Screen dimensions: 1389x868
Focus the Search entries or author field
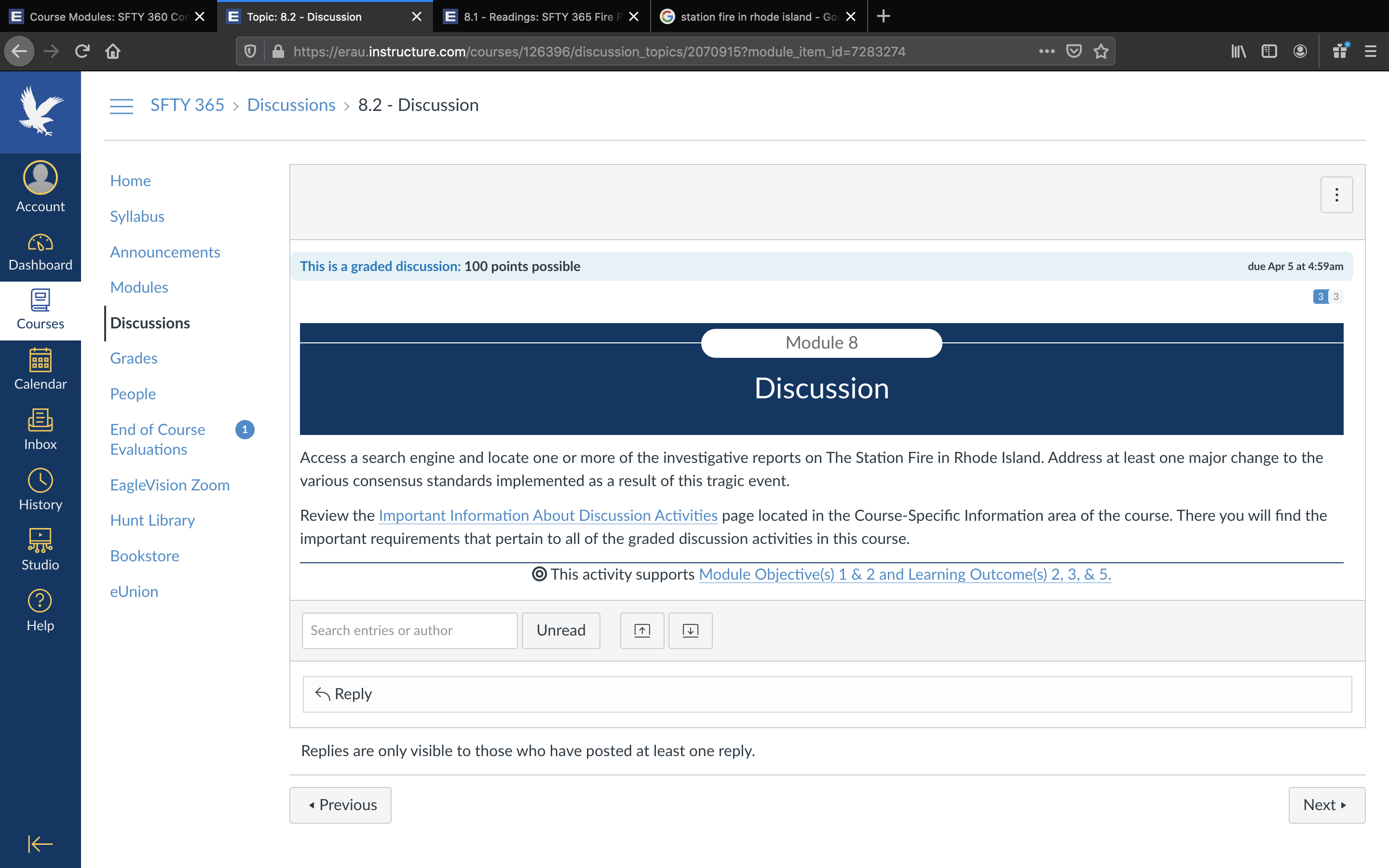410,630
